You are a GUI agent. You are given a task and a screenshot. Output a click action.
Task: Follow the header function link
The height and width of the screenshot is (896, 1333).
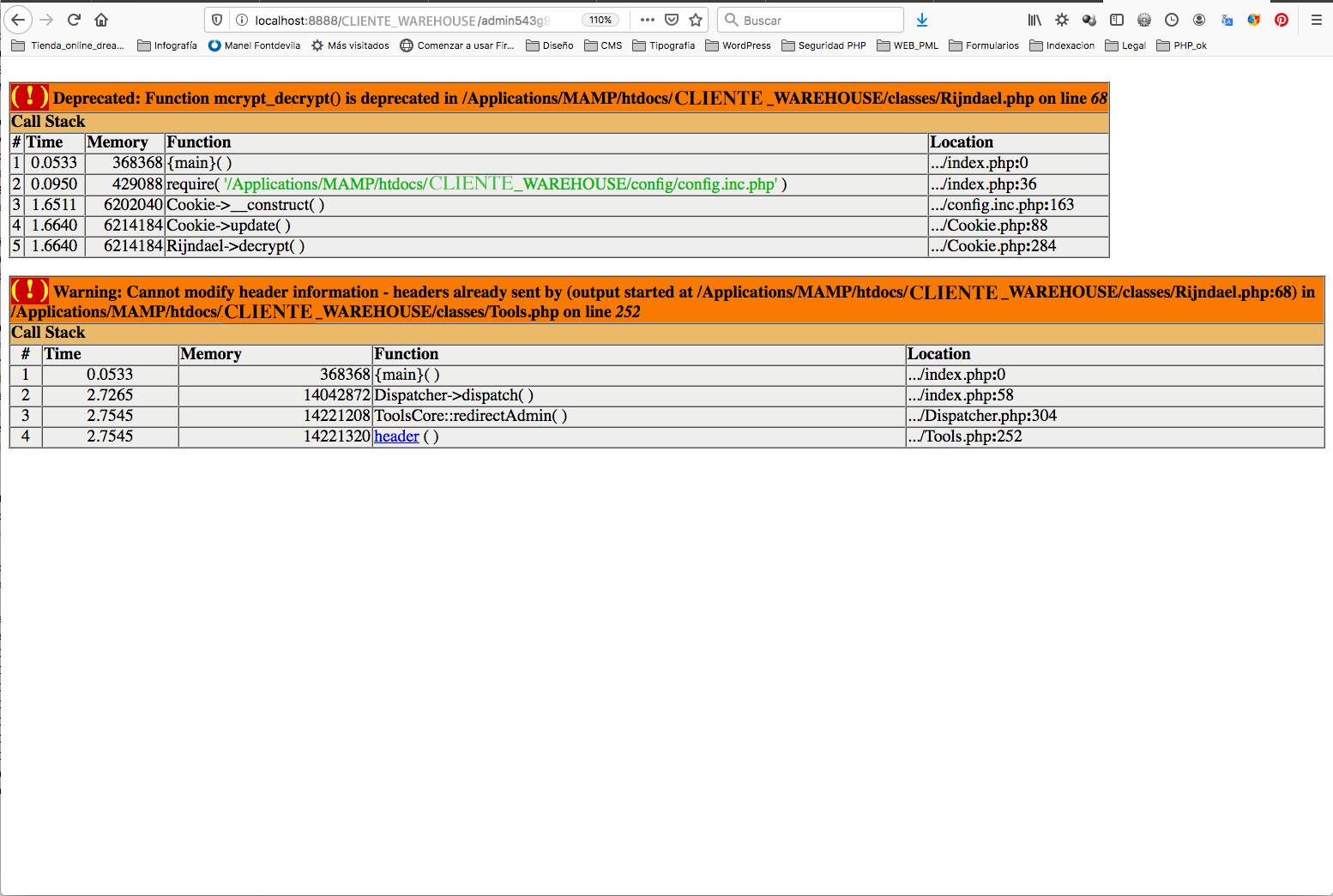(396, 436)
